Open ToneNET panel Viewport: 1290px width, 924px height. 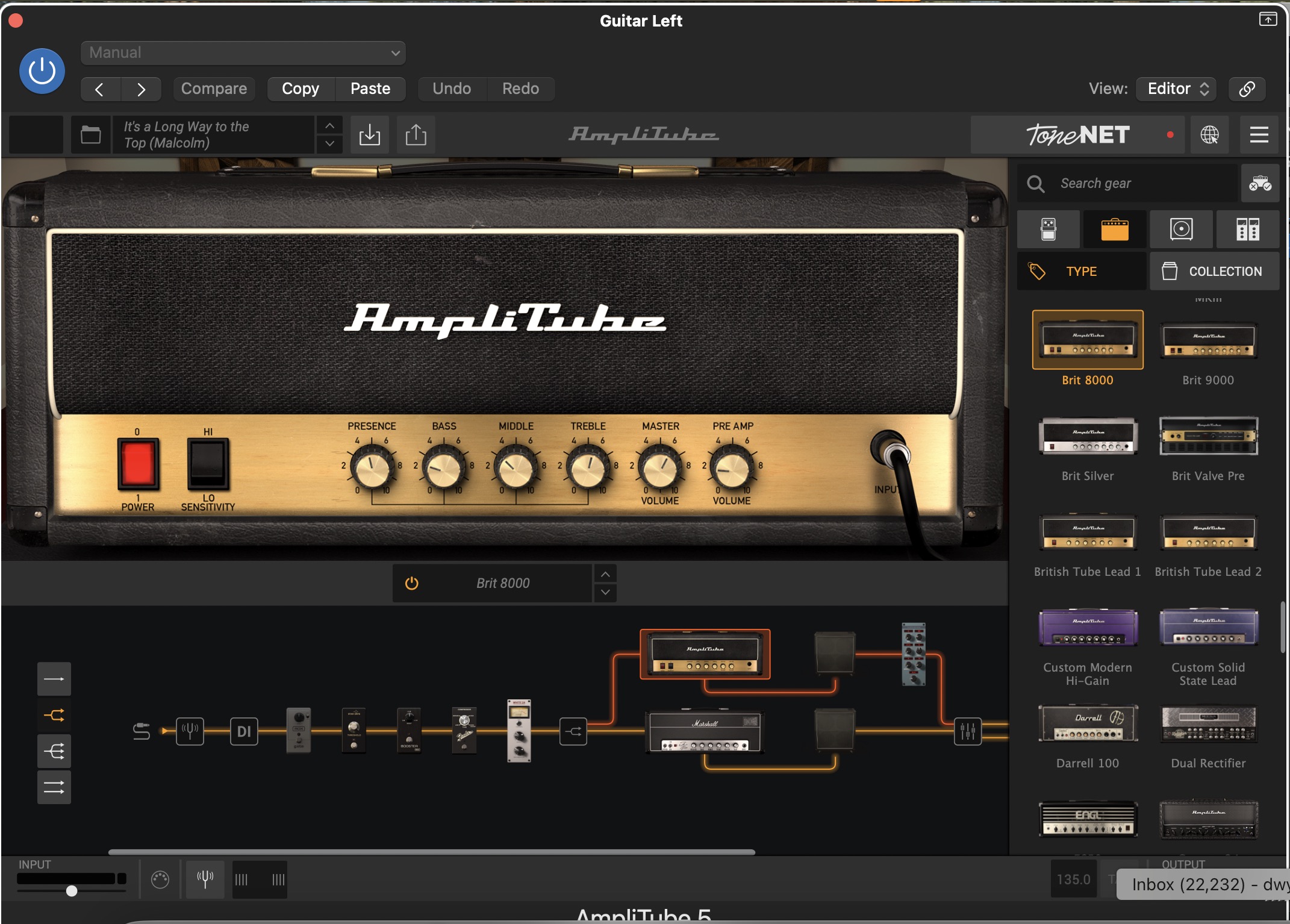coord(1077,134)
